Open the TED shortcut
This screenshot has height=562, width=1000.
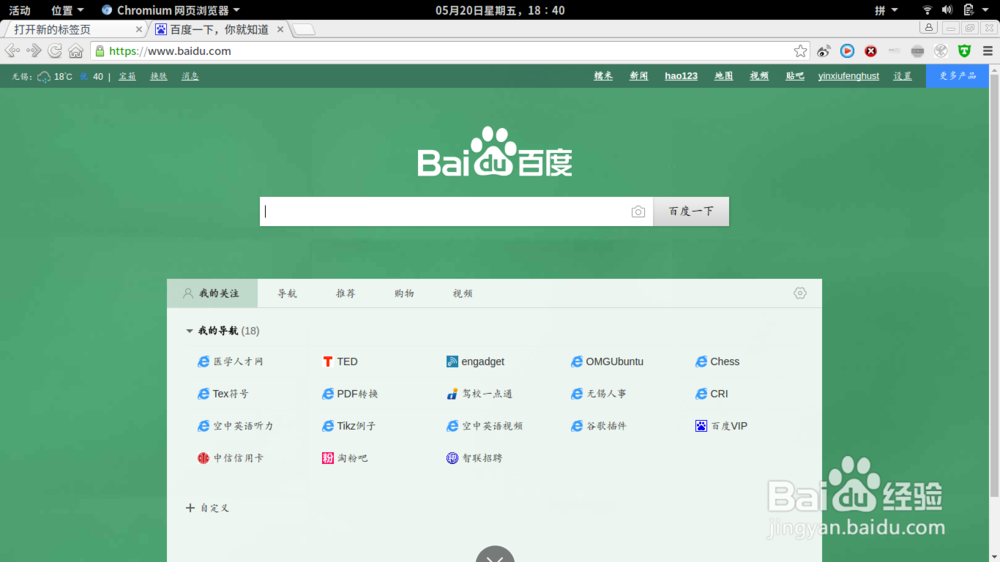point(340,362)
